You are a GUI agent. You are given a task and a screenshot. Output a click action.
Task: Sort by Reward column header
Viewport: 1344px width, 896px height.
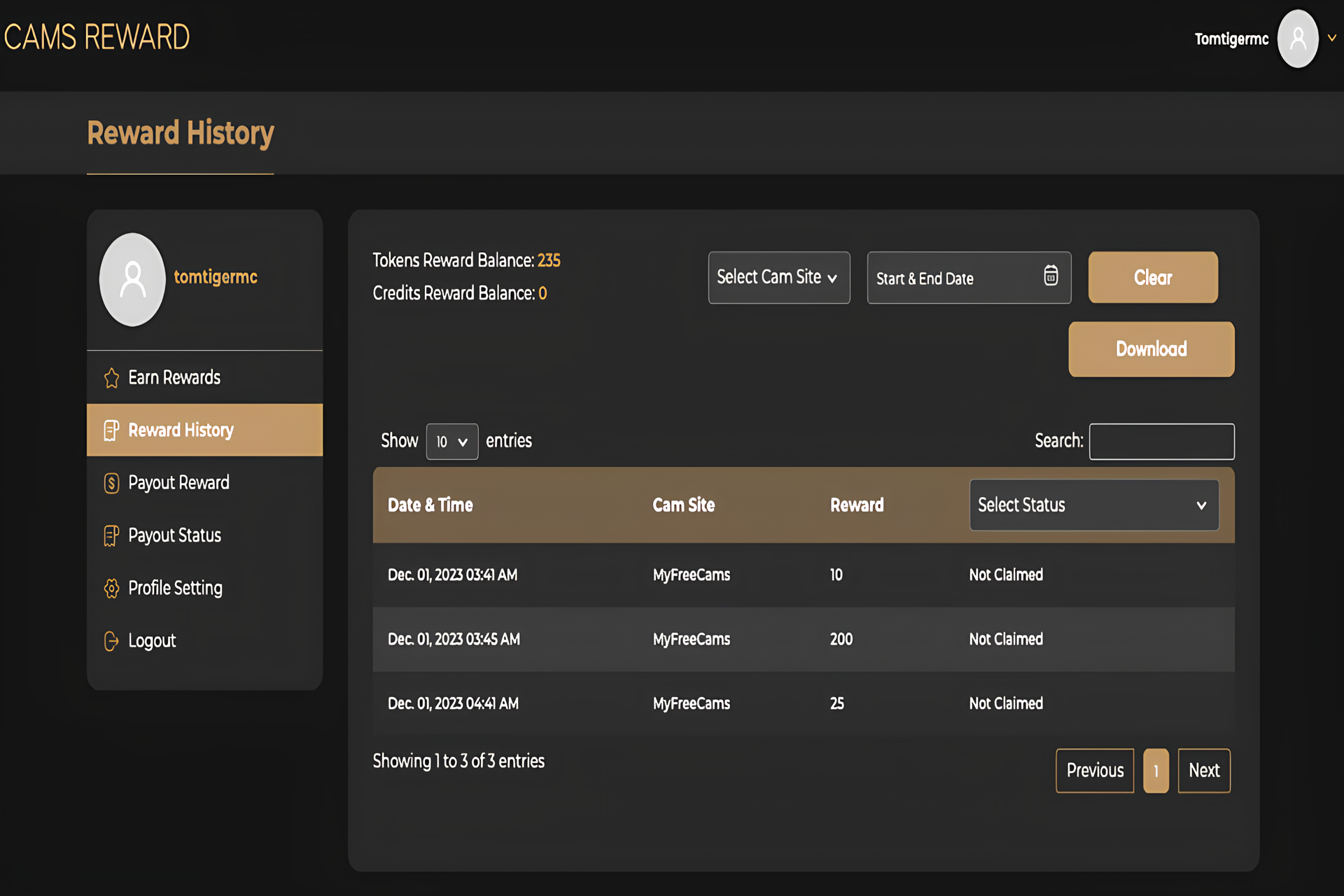[857, 505]
